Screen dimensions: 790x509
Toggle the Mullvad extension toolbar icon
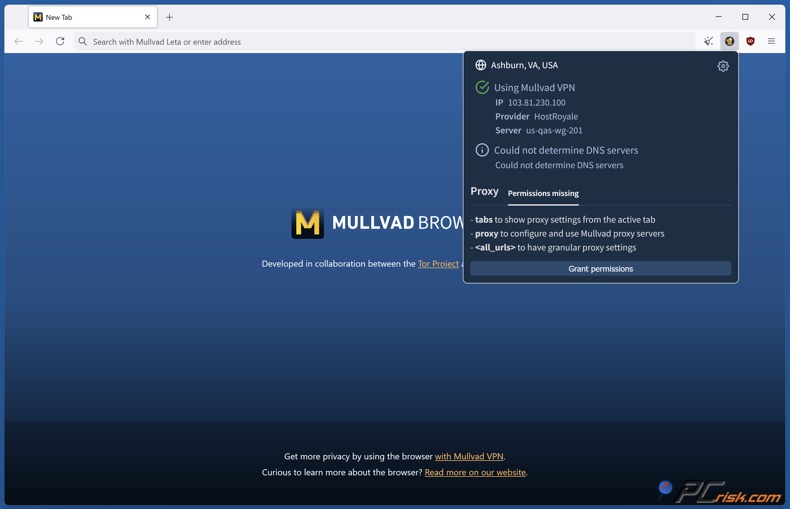click(729, 41)
